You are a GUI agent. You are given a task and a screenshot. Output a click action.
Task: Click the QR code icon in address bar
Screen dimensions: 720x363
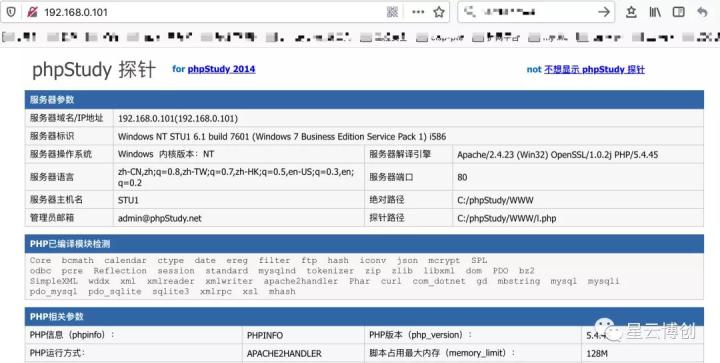[393, 12]
